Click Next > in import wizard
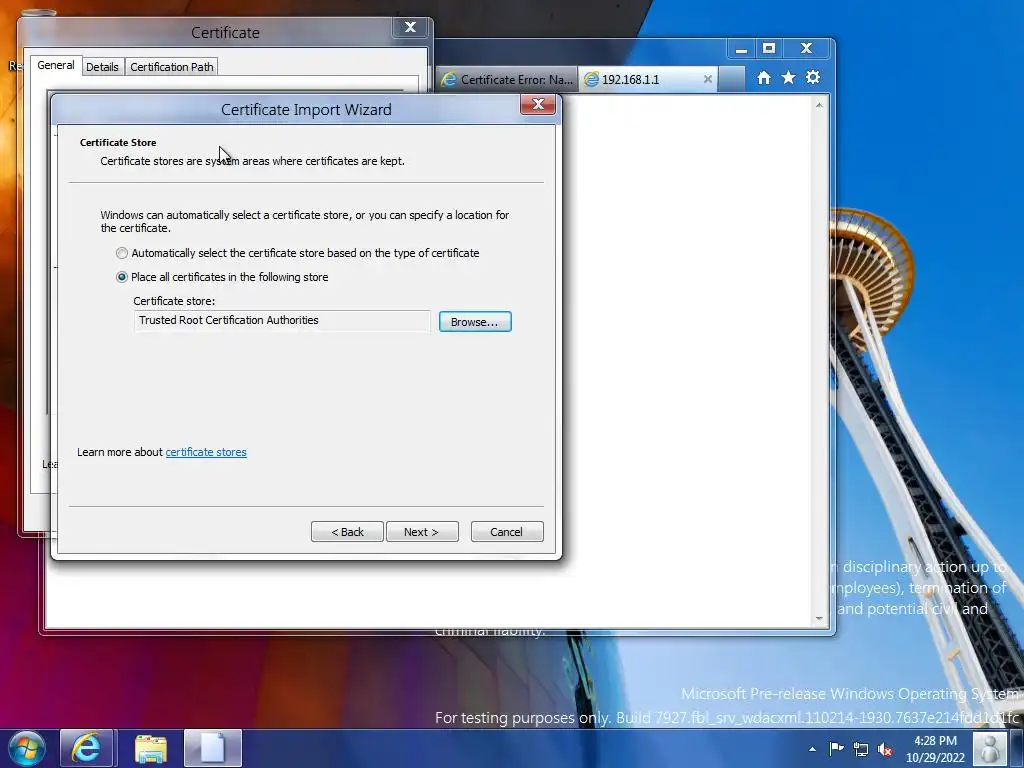The image size is (1024, 768). click(422, 532)
